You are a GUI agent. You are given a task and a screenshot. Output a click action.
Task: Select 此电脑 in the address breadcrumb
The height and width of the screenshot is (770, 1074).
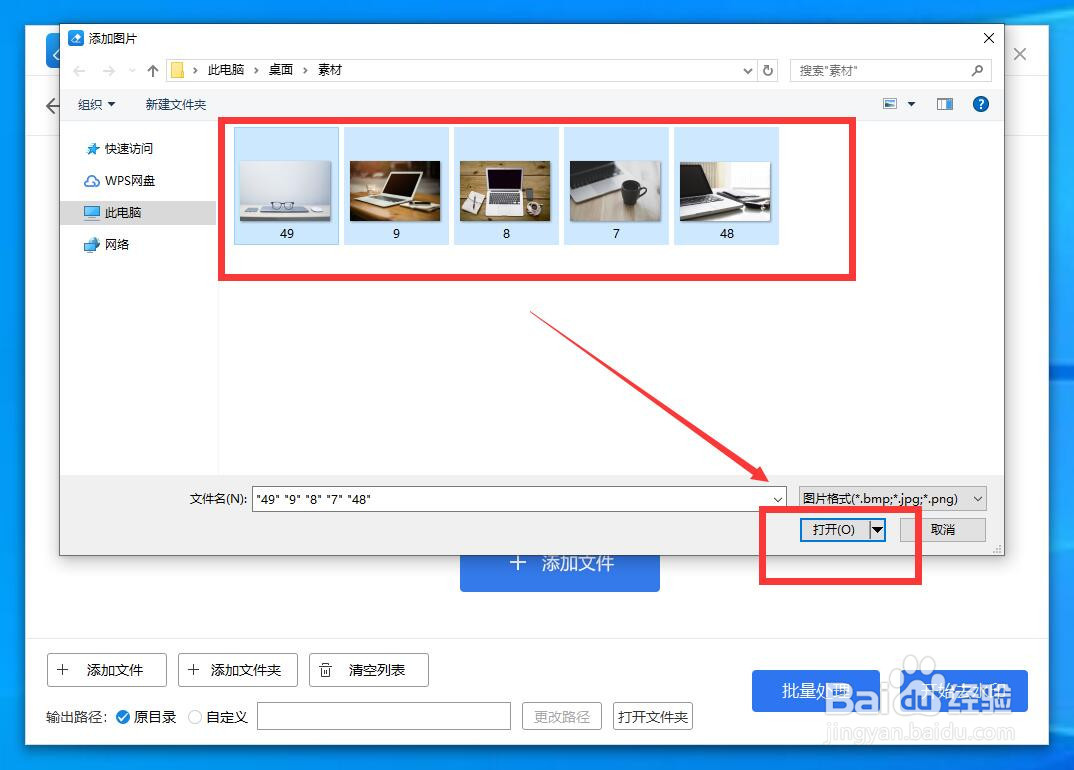pos(226,70)
